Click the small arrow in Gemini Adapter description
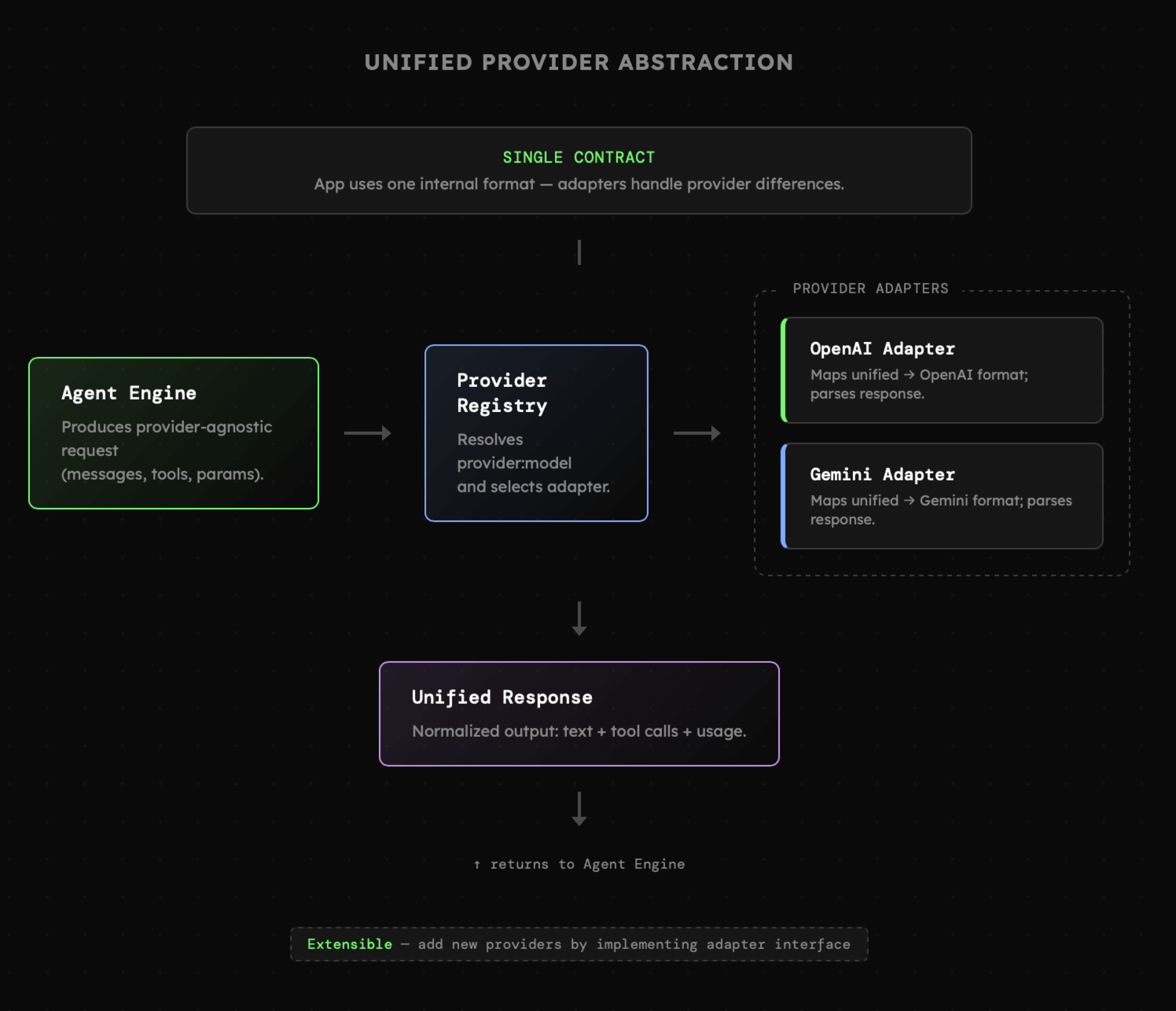The height and width of the screenshot is (1011, 1176). (909, 500)
